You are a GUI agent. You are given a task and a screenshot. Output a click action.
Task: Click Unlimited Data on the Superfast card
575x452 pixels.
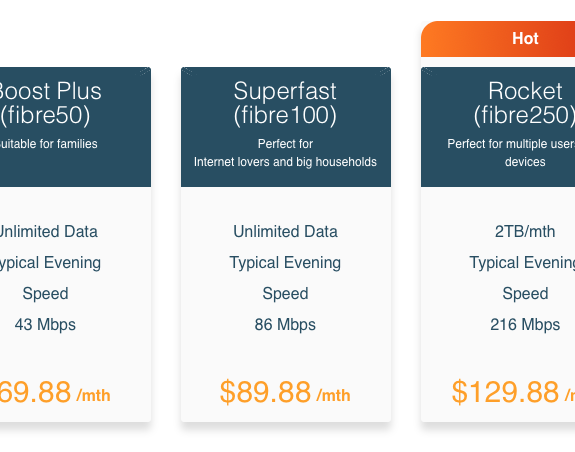pyautogui.click(x=285, y=232)
